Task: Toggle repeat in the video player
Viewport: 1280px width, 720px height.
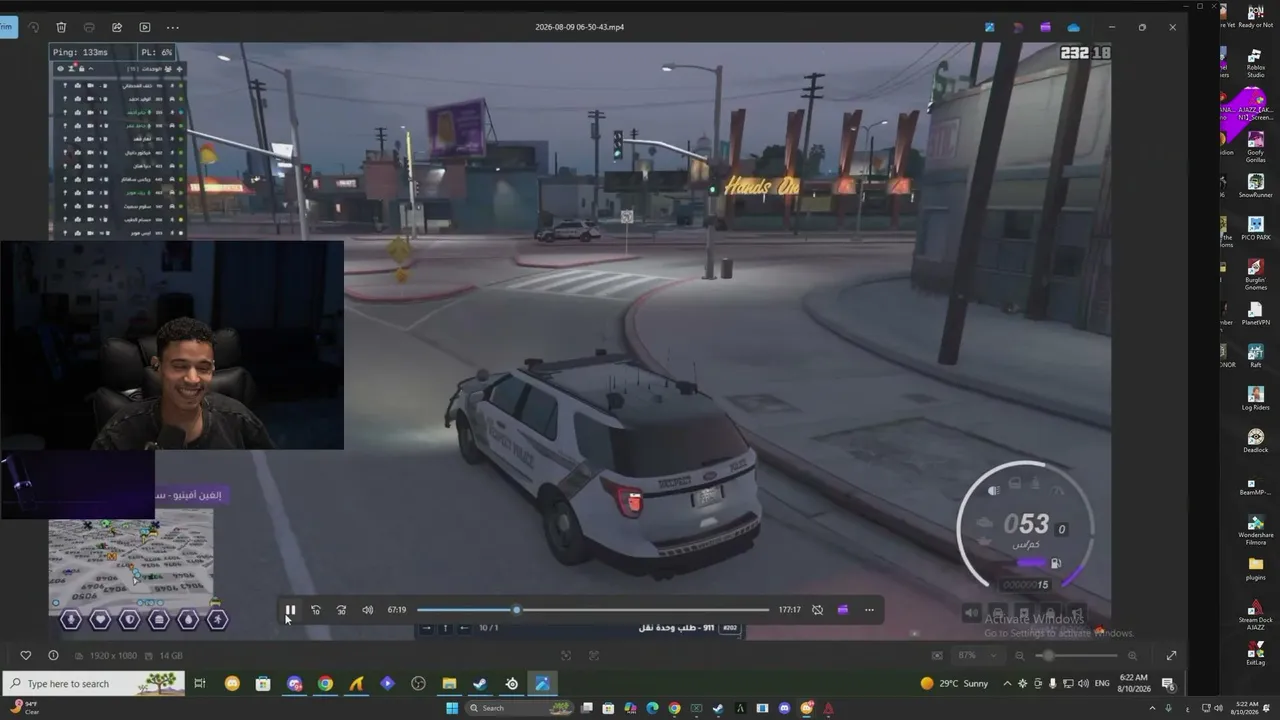Action: (x=817, y=610)
